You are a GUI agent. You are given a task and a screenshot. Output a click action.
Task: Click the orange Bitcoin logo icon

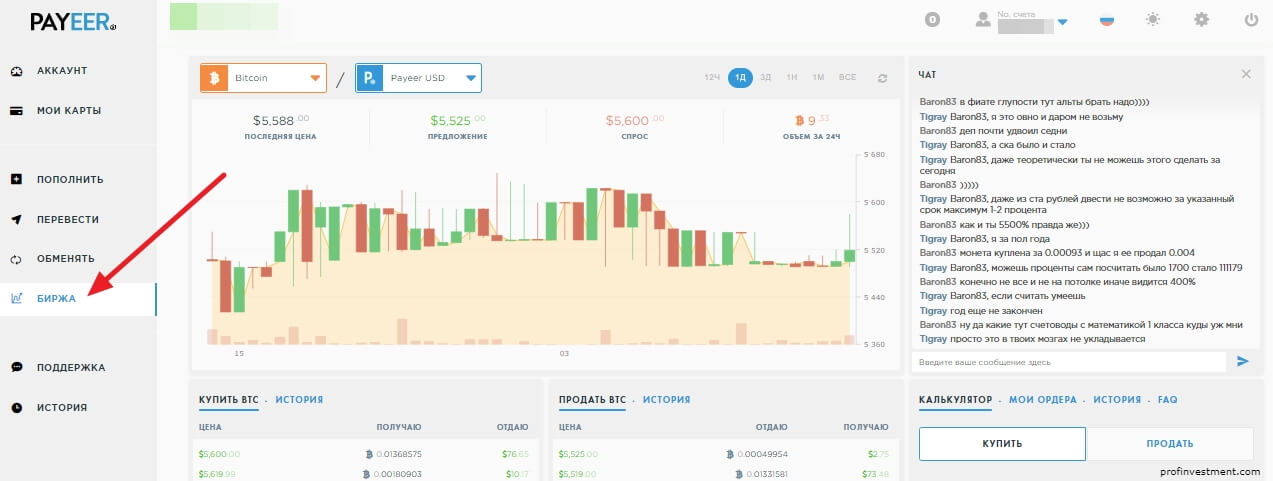[x=214, y=78]
